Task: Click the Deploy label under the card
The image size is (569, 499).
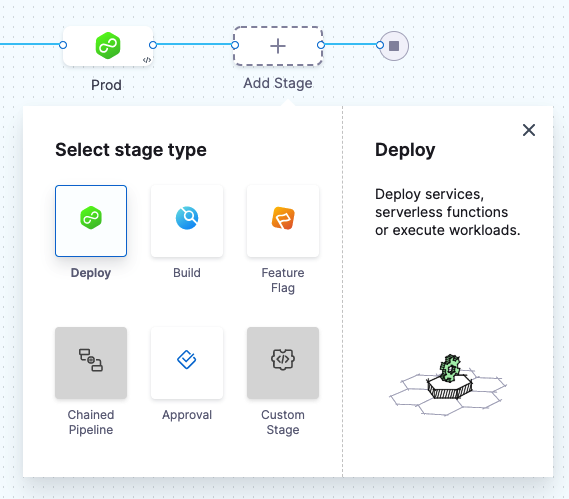Action: click(91, 273)
